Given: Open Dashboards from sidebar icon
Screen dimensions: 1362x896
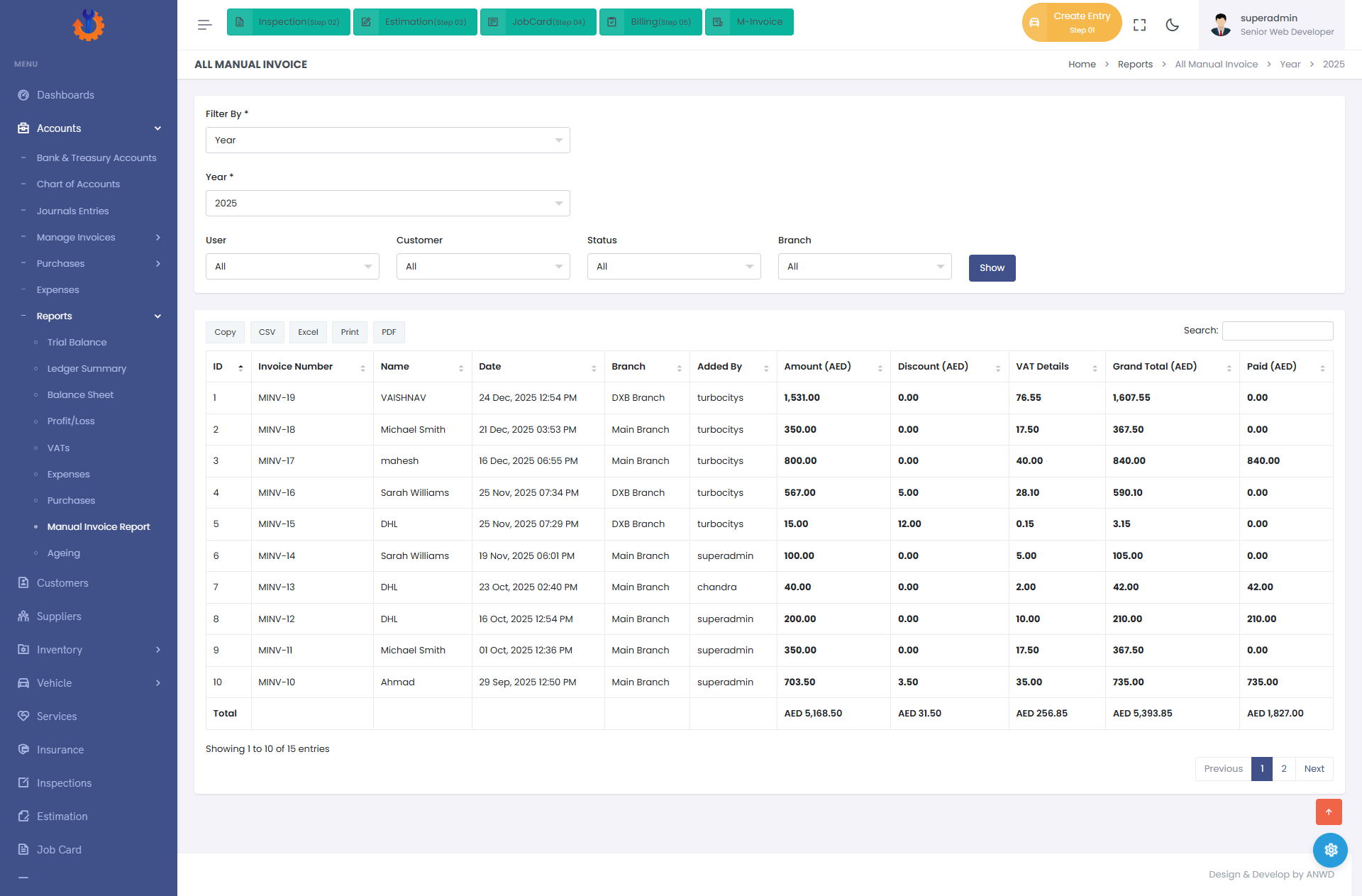Looking at the screenshot, I should pos(23,95).
